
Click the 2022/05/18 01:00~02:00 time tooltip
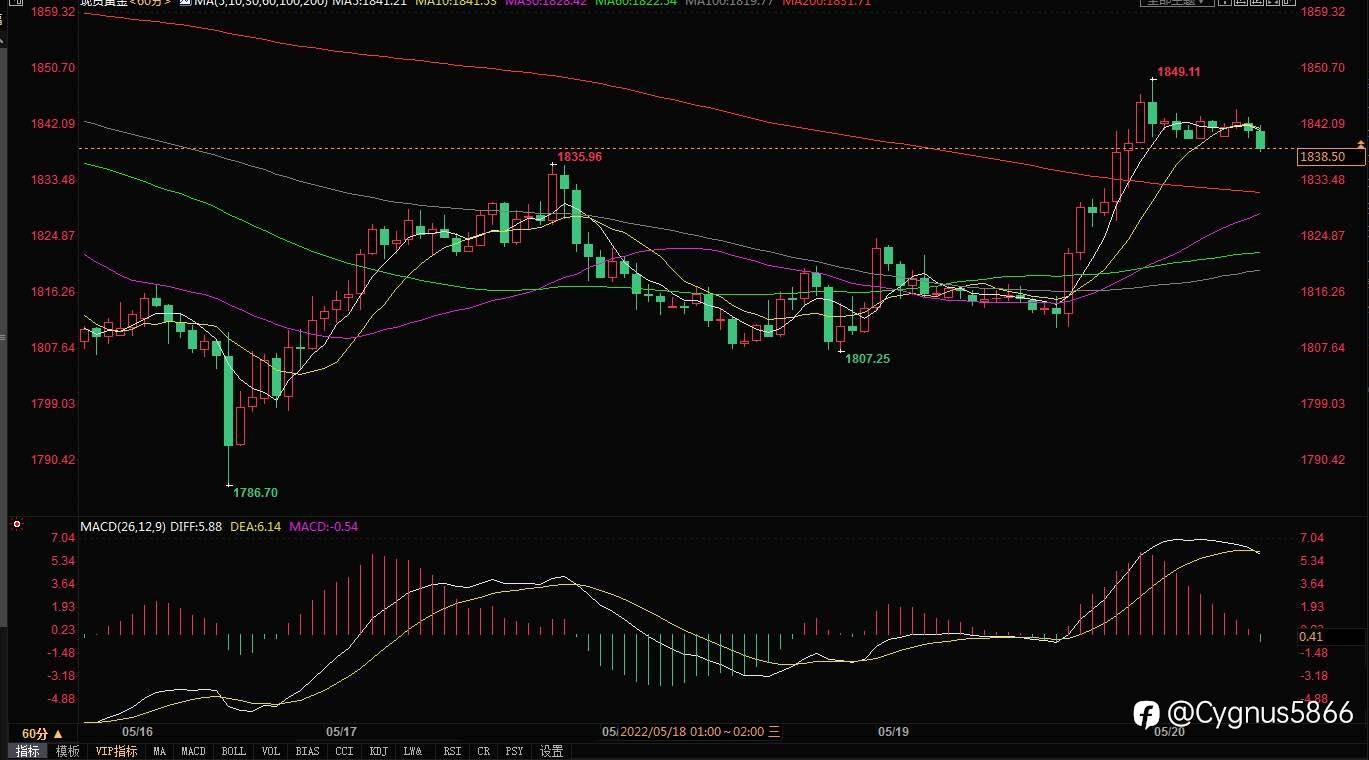click(x=699, y=732)
